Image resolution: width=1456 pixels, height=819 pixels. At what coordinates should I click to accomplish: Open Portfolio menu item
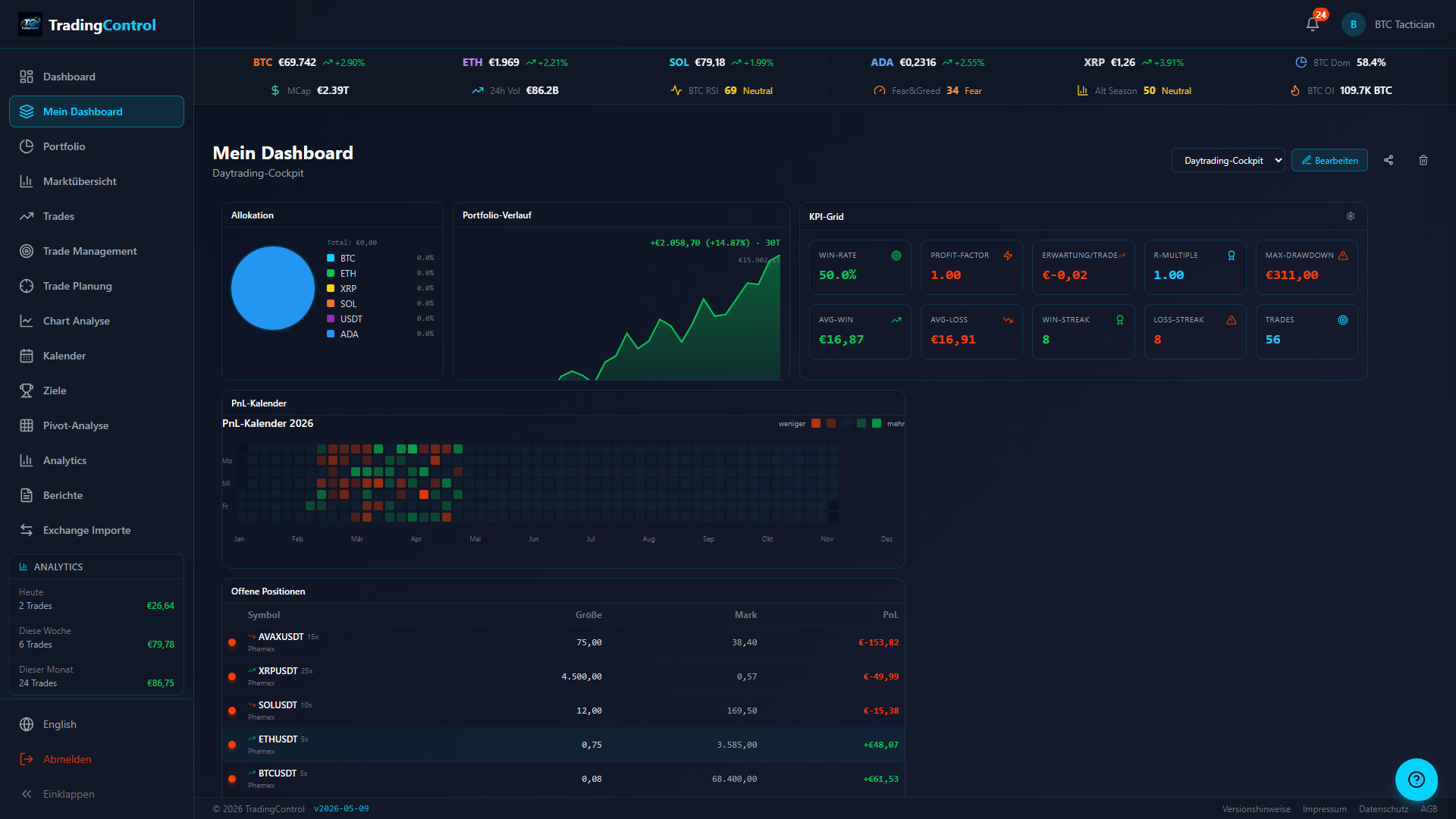coord(96,146)
